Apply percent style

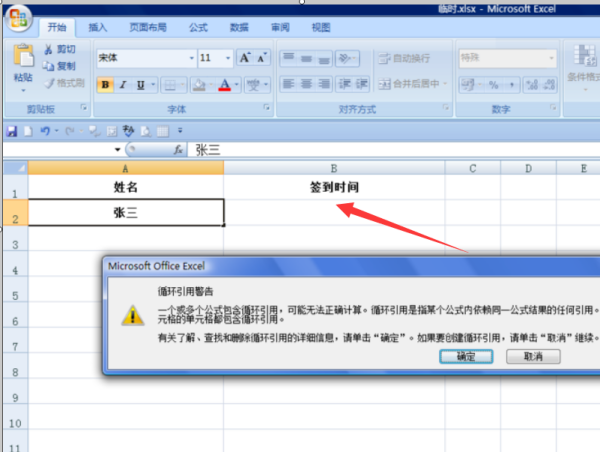click(494, 85)
